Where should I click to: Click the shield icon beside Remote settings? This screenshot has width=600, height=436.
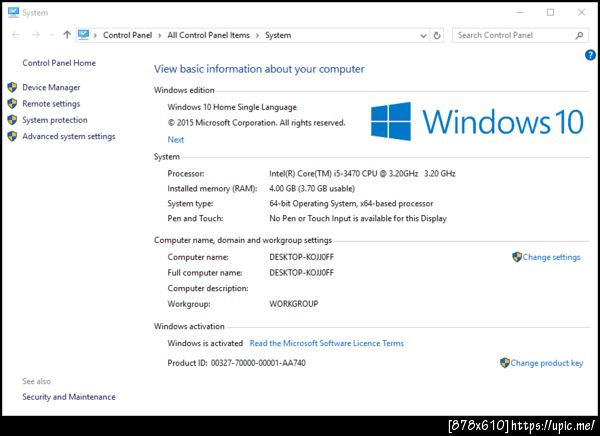click(12, 103)
